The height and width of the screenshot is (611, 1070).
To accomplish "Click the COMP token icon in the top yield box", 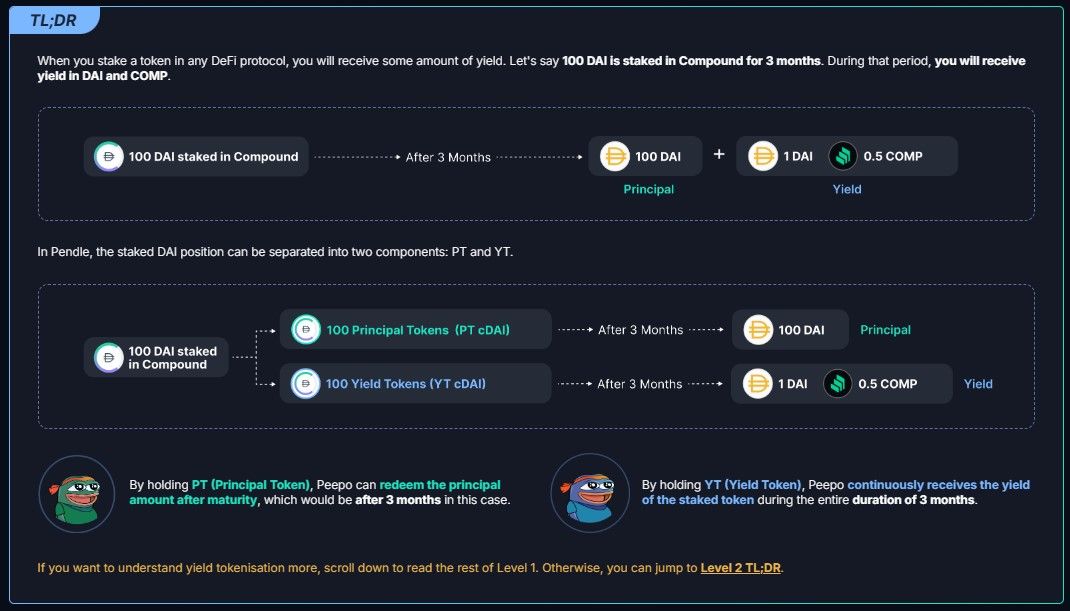I will [x=844, y=156].
